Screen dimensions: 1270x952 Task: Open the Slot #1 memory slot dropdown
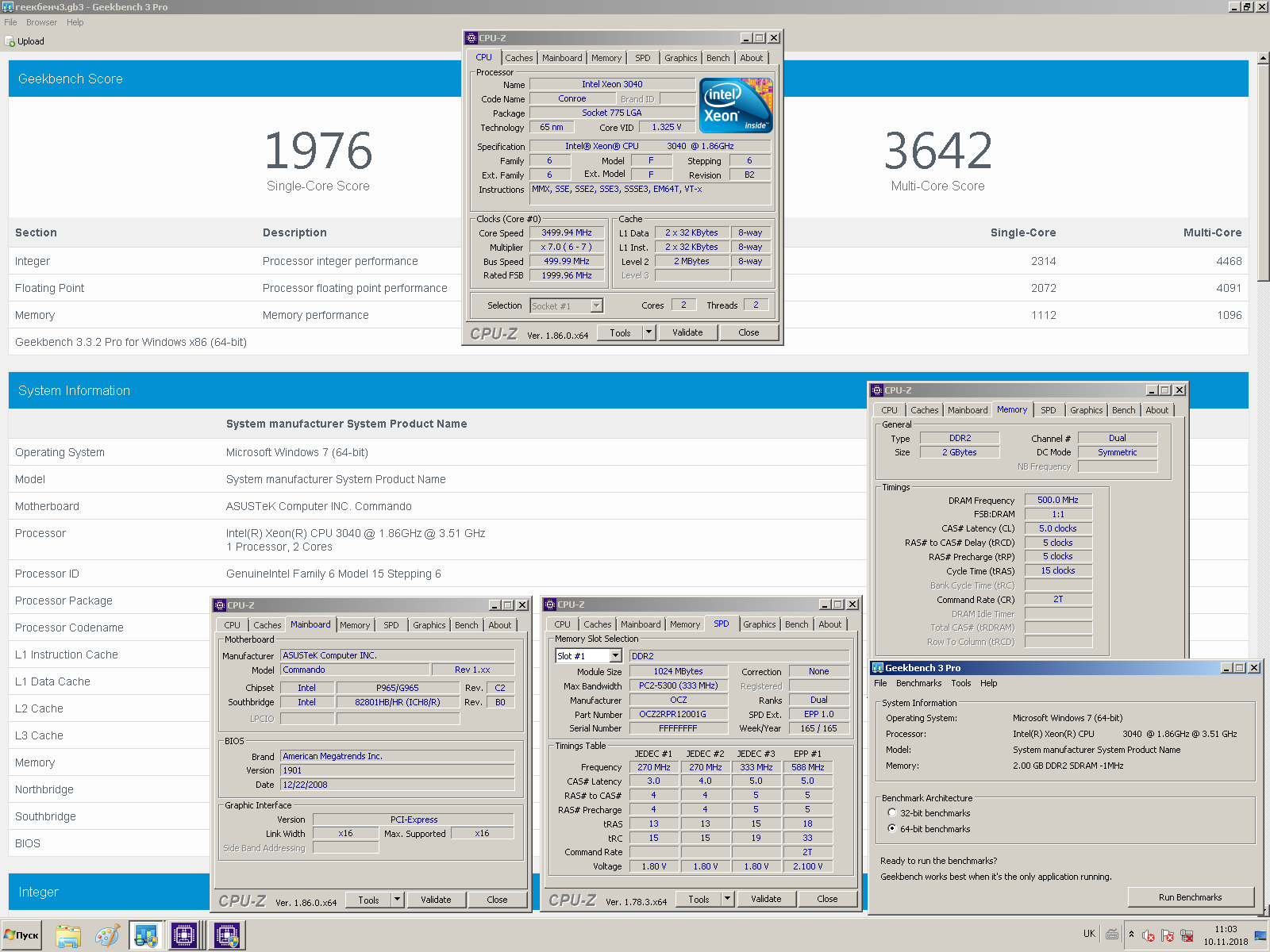point(616,656)
